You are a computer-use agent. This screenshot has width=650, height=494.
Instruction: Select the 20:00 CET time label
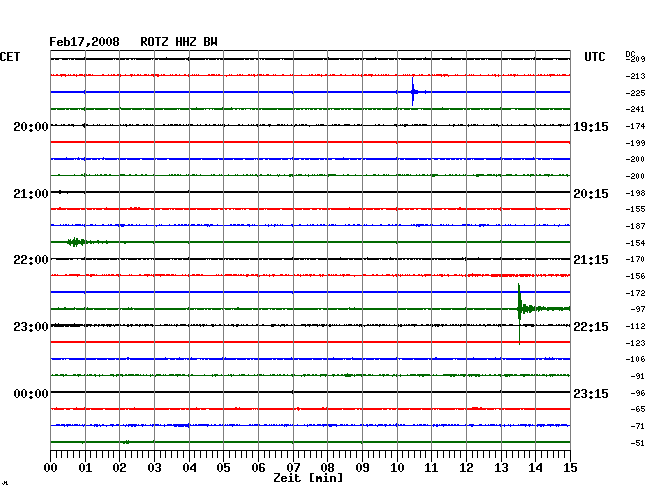point(31,126)
